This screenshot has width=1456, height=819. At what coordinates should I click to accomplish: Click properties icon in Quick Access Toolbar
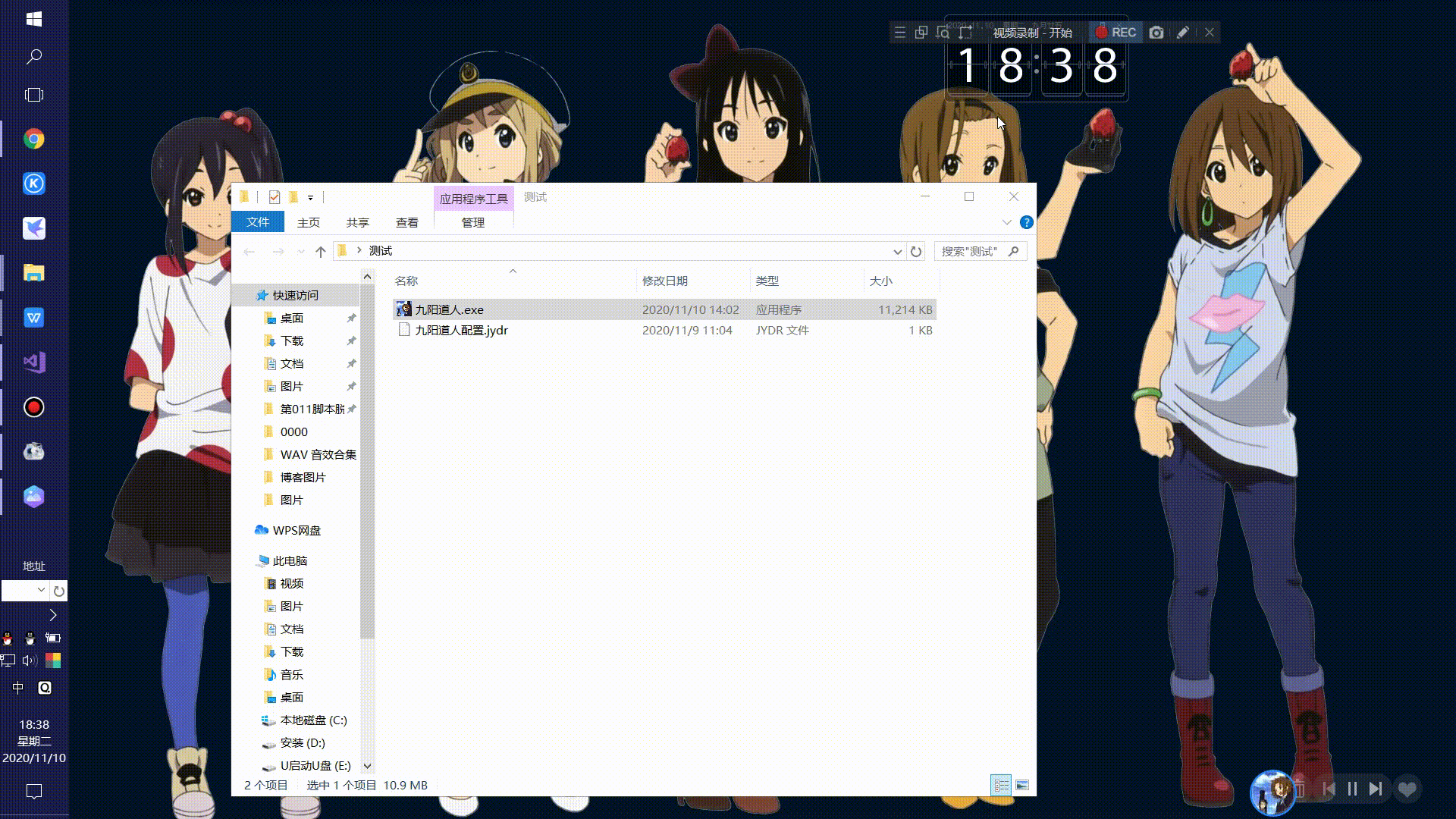pos(275,197)
